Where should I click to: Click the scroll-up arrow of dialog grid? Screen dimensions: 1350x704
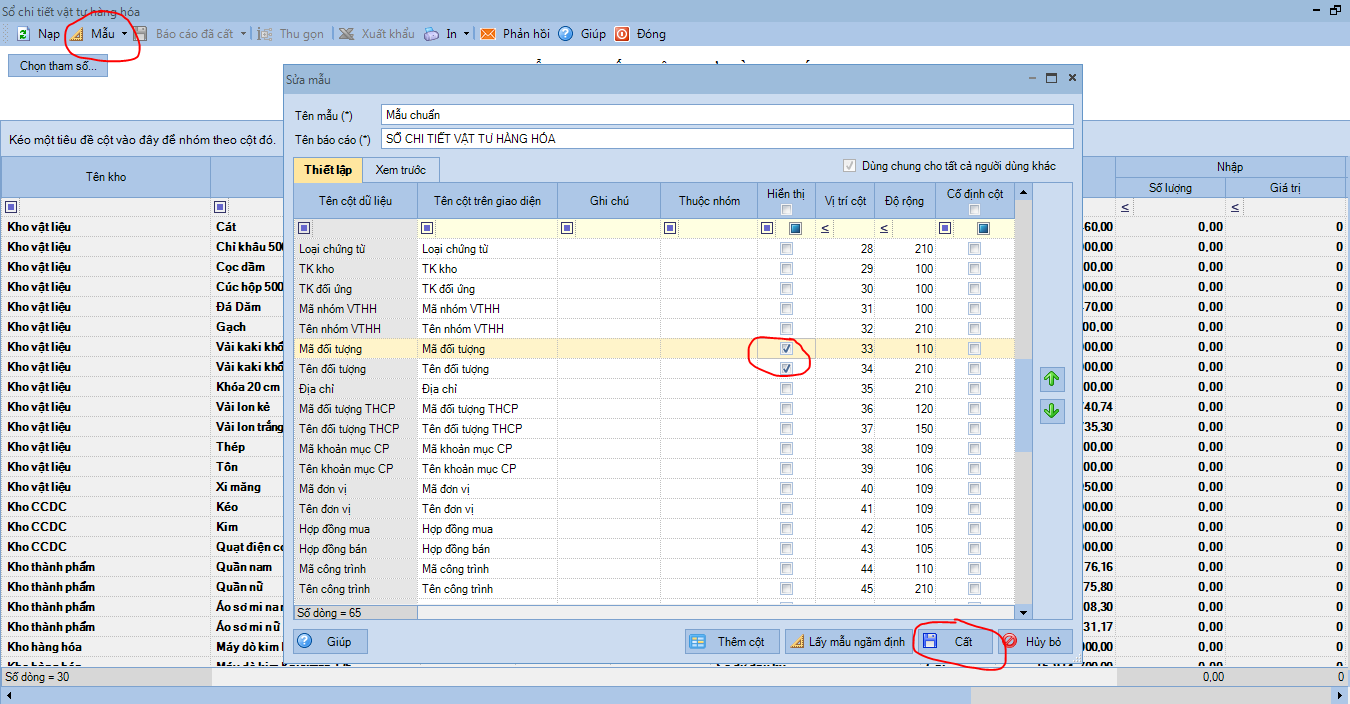pyautogui.click(x=1023, y=190)
